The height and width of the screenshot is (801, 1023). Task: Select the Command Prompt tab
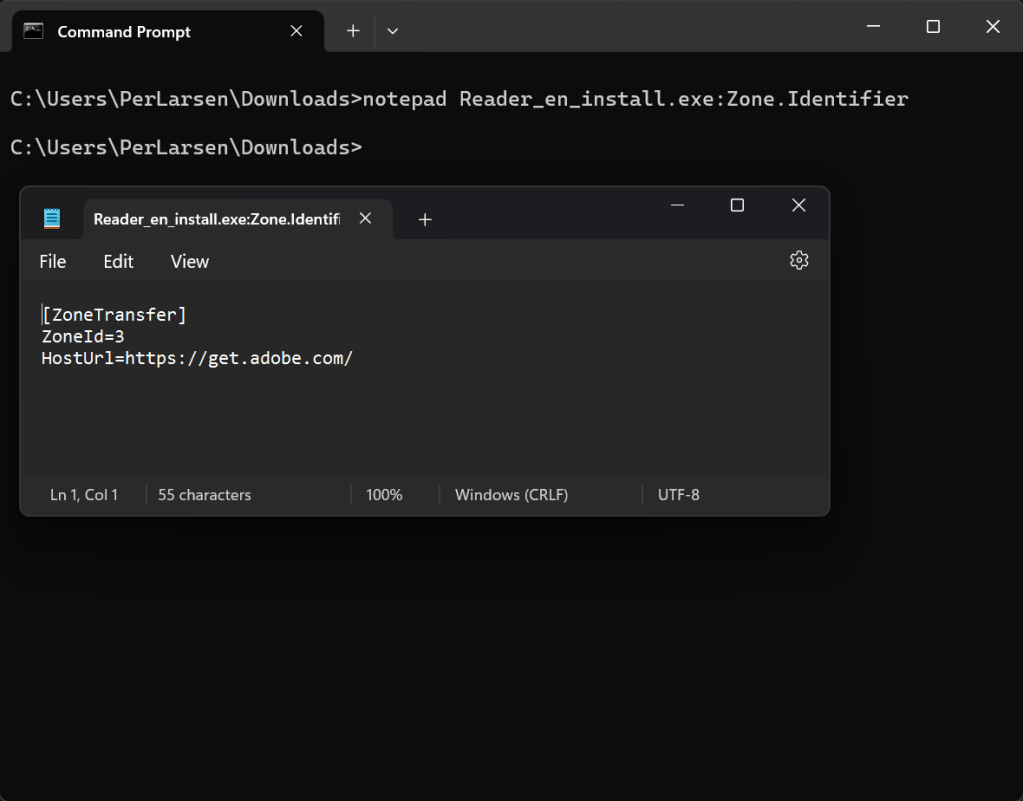[123, 31]
